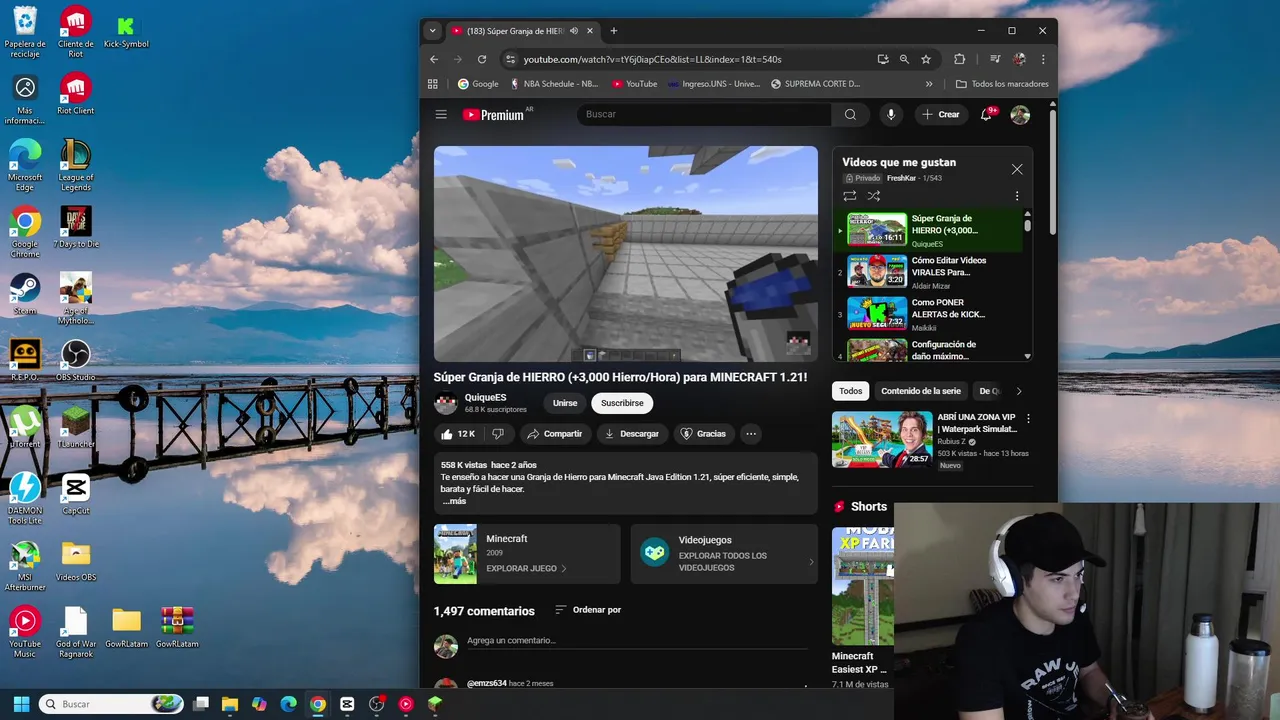Image resolution: width=1280 pixels, height=720 pixels.
Task: Bookmark this page with star icon
Action: [x=926, y=59]
